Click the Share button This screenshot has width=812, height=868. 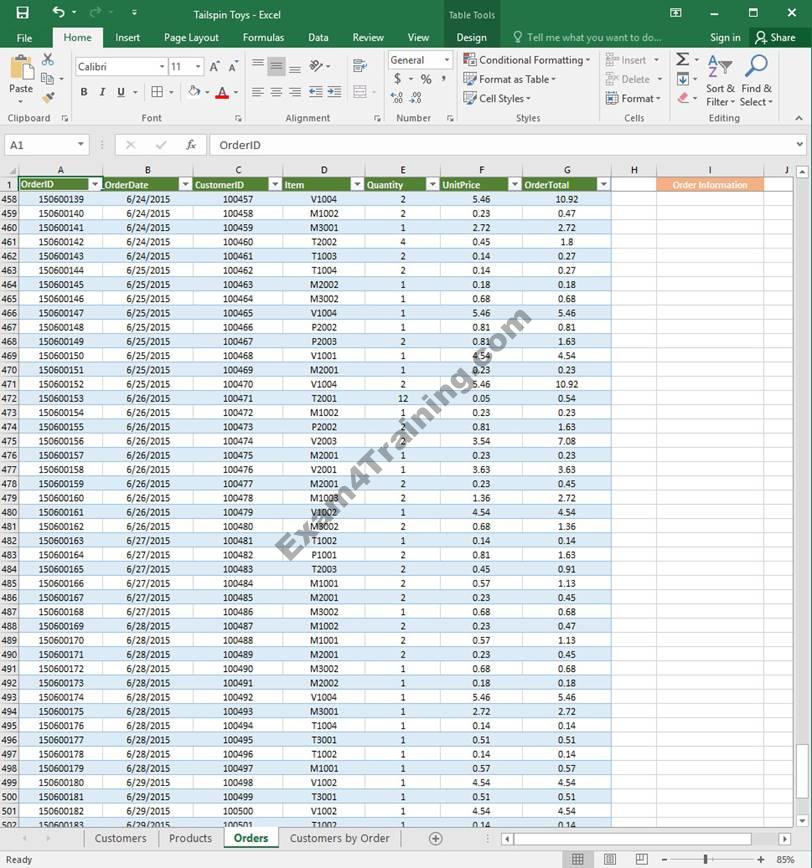pos(775,37)
